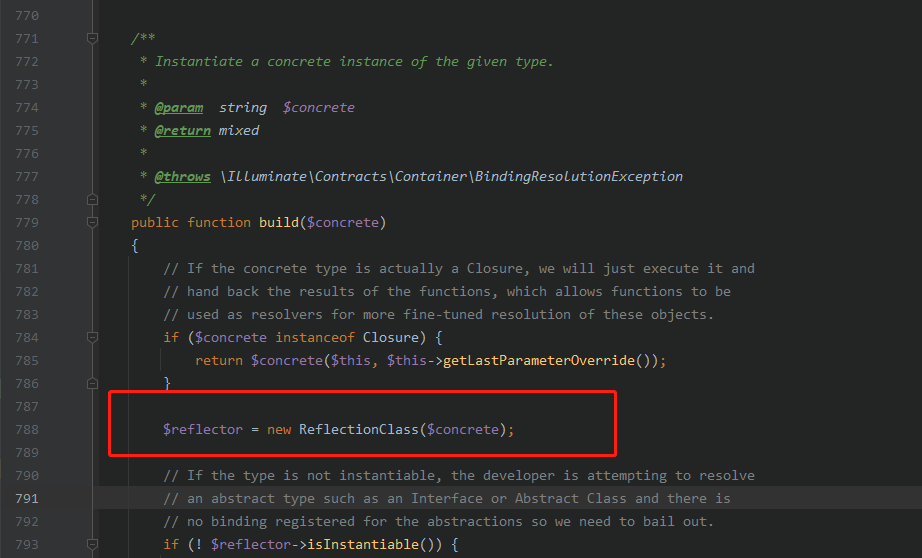Image resolution: width=922 pixels, height=558 pixels.
Task: Click line number 779 in gutter
Action: pyautogui.click(x=27, y=223)
